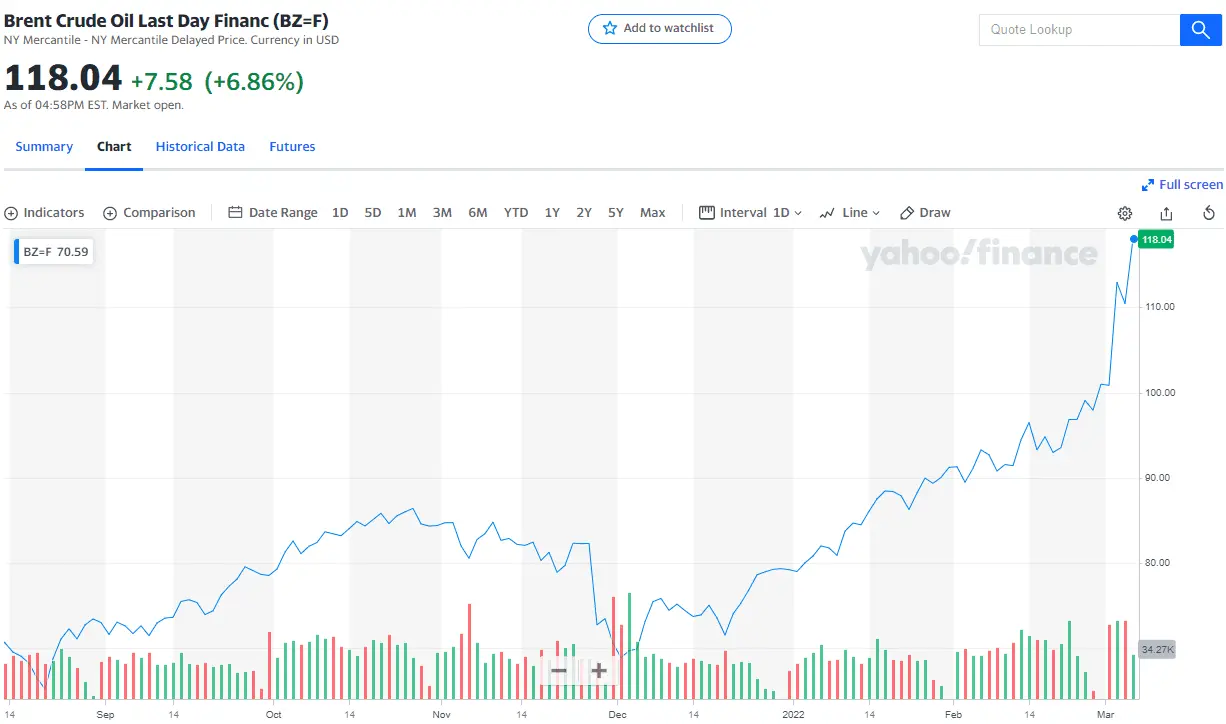This screenshot has width=1226, height=724.
Task: Expand the Interval 1D dropdown
Action: [x=750, y=213]
